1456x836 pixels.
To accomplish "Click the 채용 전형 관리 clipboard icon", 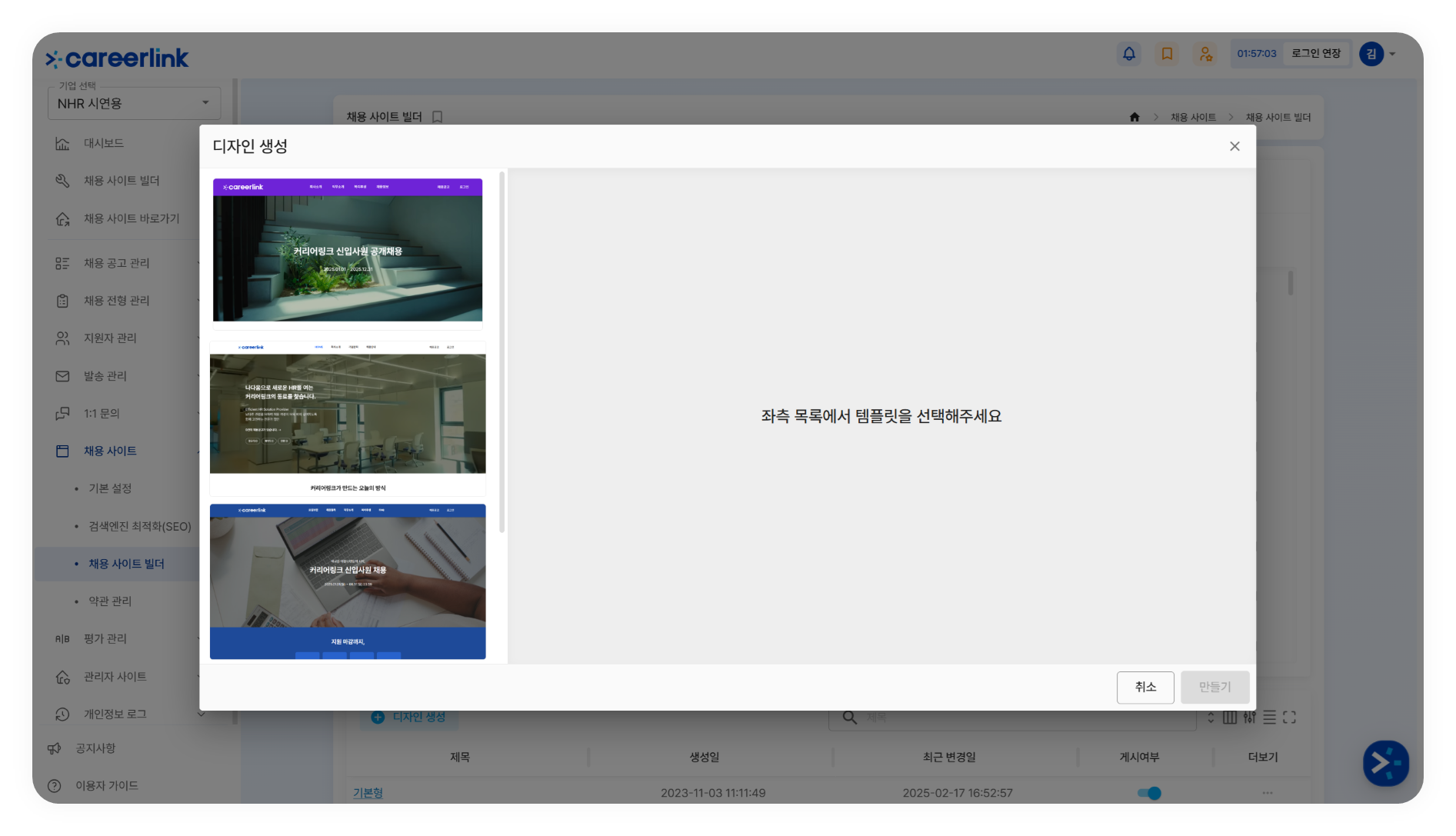I will click(62, 301).
